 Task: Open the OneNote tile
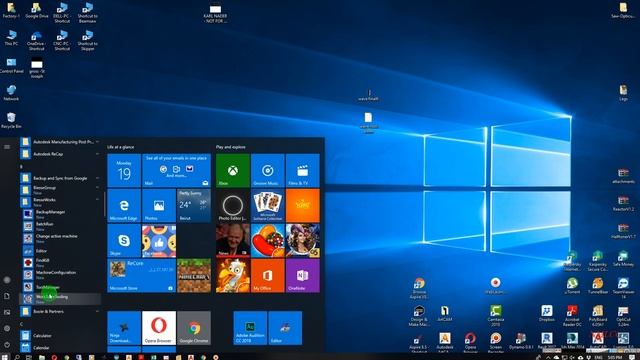coord(303,276)
